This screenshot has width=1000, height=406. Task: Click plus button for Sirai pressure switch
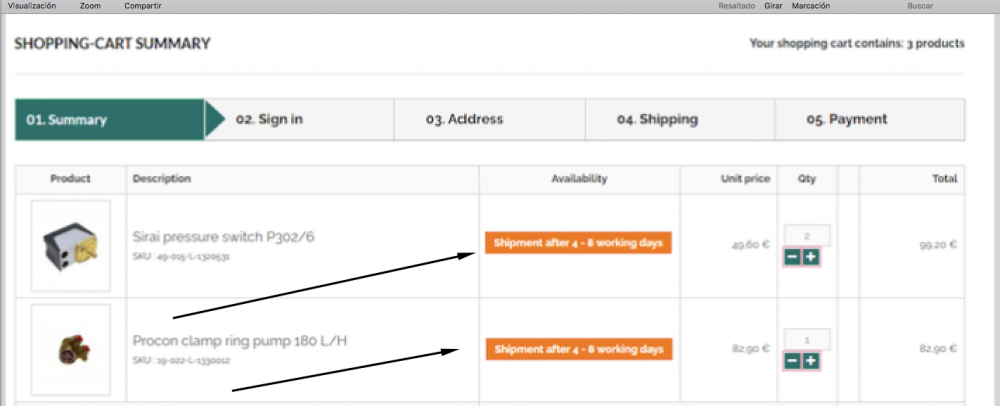click(810, 257)
